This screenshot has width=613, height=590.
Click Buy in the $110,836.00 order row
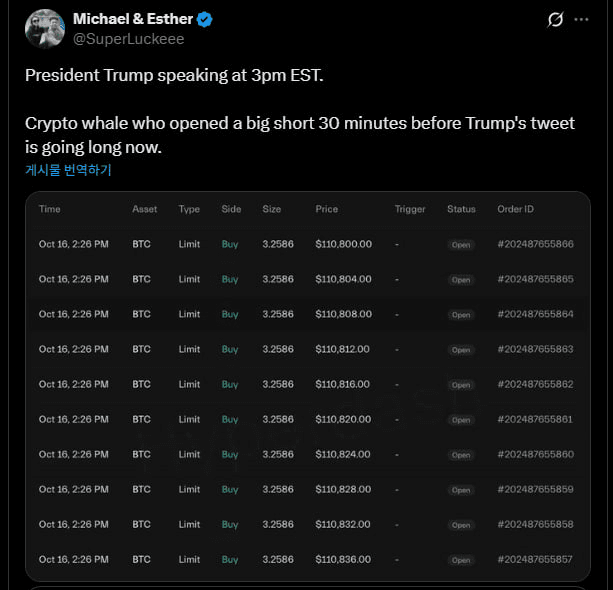(230, 559)
